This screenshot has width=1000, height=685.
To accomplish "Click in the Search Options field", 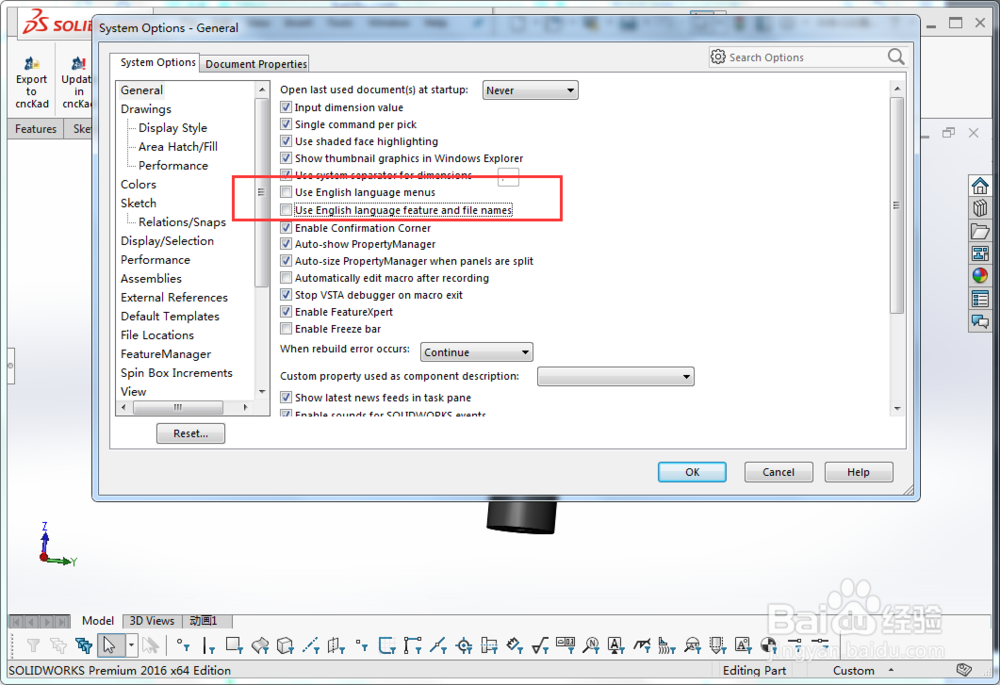I will pyautogui.click(x=806, y=57).
